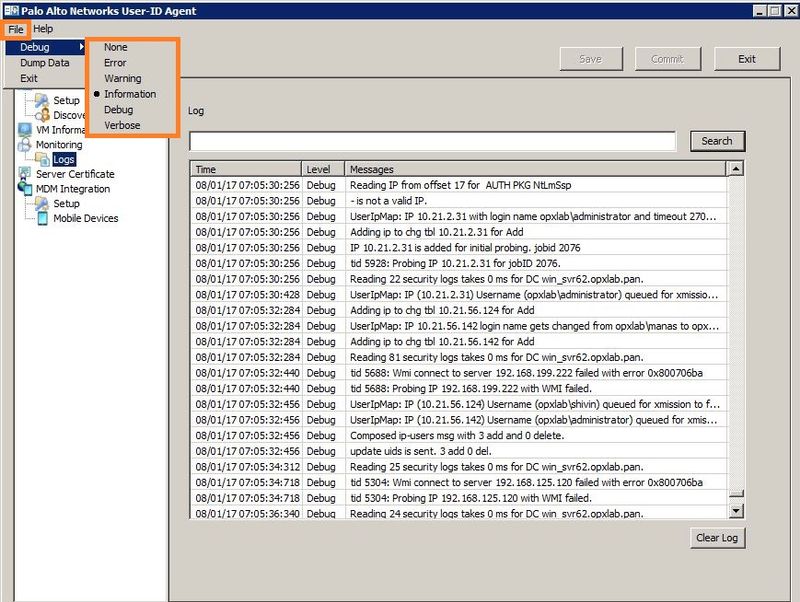Open the Help menu

point(43,29)
